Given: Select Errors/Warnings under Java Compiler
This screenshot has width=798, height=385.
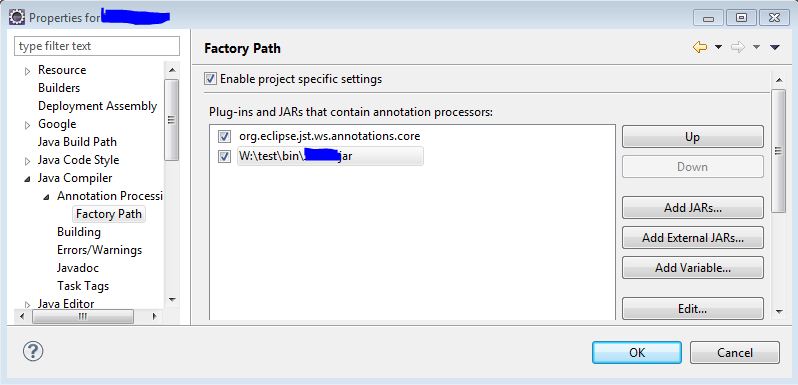Looking at the screenshot, I should click(x=99, y=250).
